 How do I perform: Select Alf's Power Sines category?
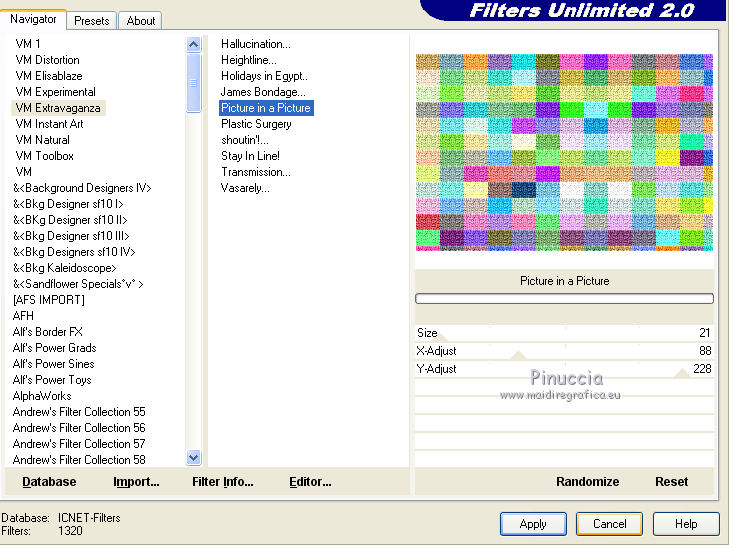(x=53, y=364)
